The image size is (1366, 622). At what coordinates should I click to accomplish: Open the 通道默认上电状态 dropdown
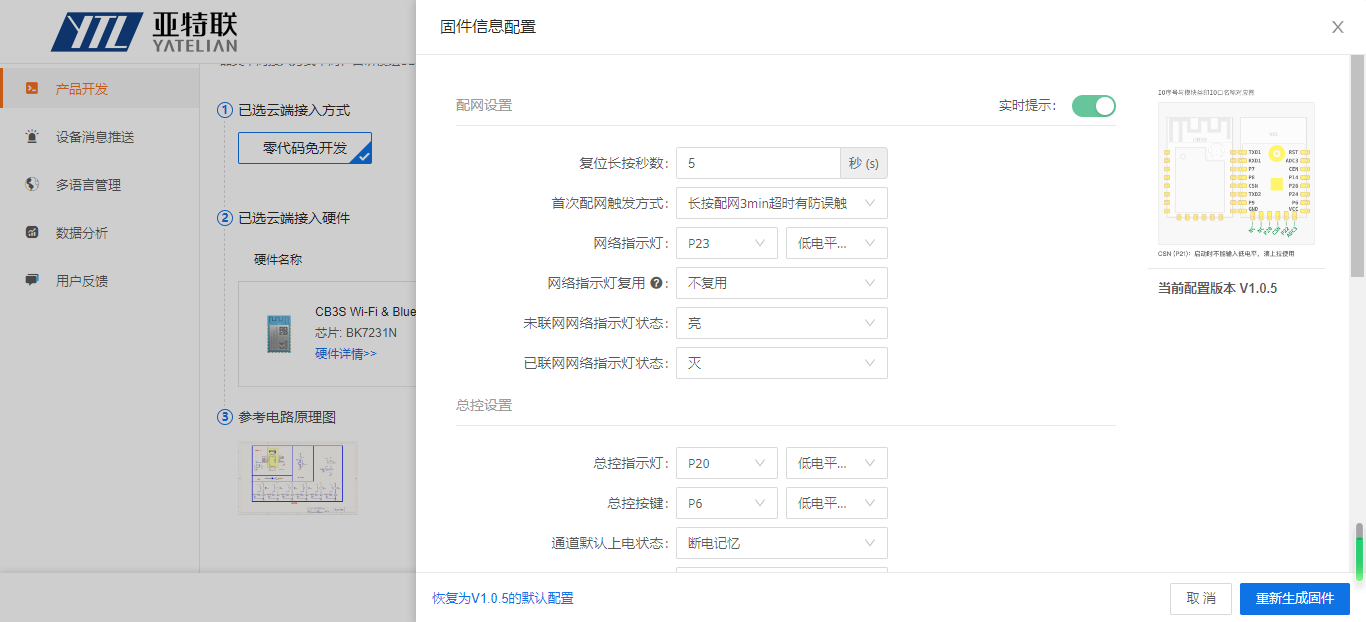tap(781, 542)
